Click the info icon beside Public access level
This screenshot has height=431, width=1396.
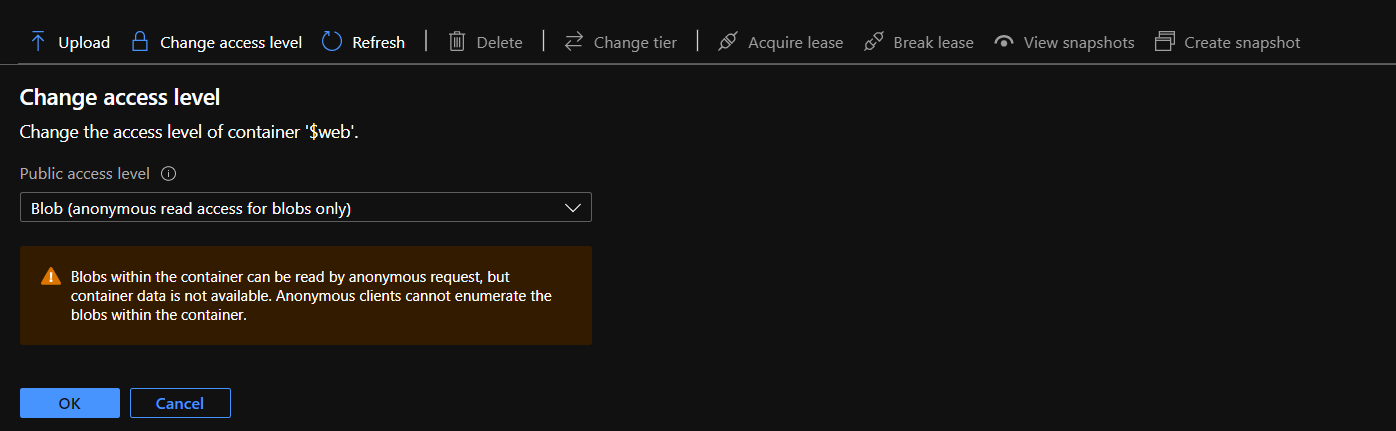tap(169, 174)
